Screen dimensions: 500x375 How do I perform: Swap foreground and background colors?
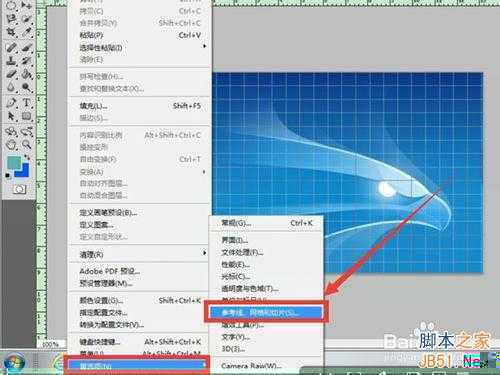point(27,157)
